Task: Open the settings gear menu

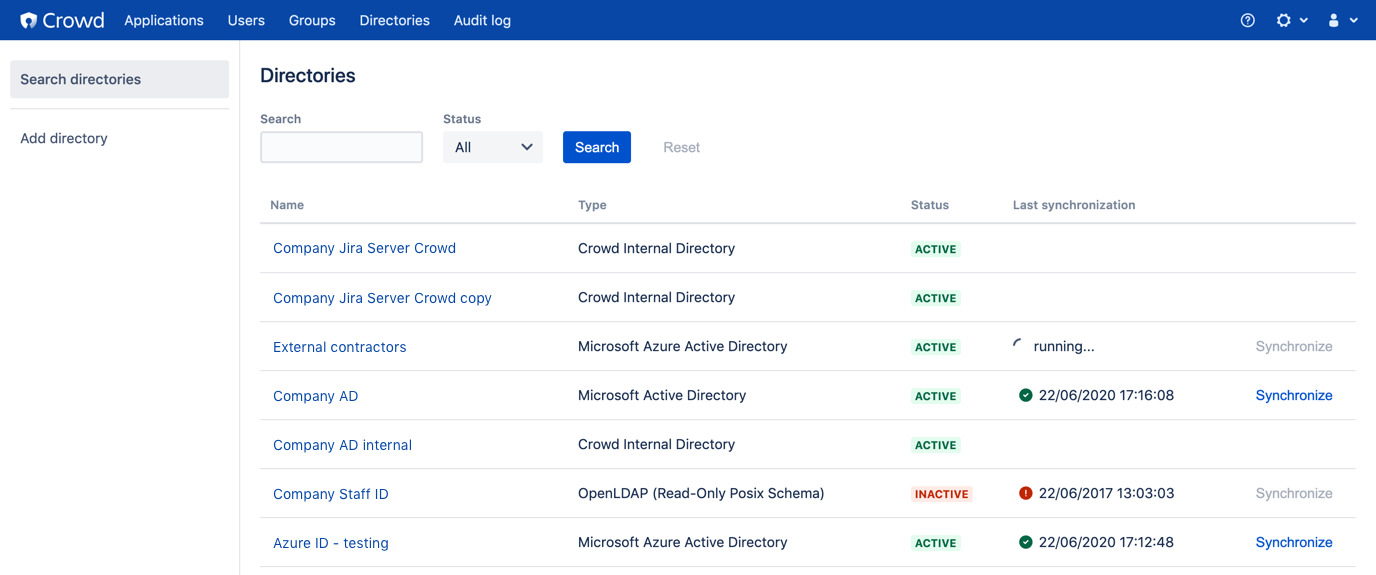Action: 1284,20
